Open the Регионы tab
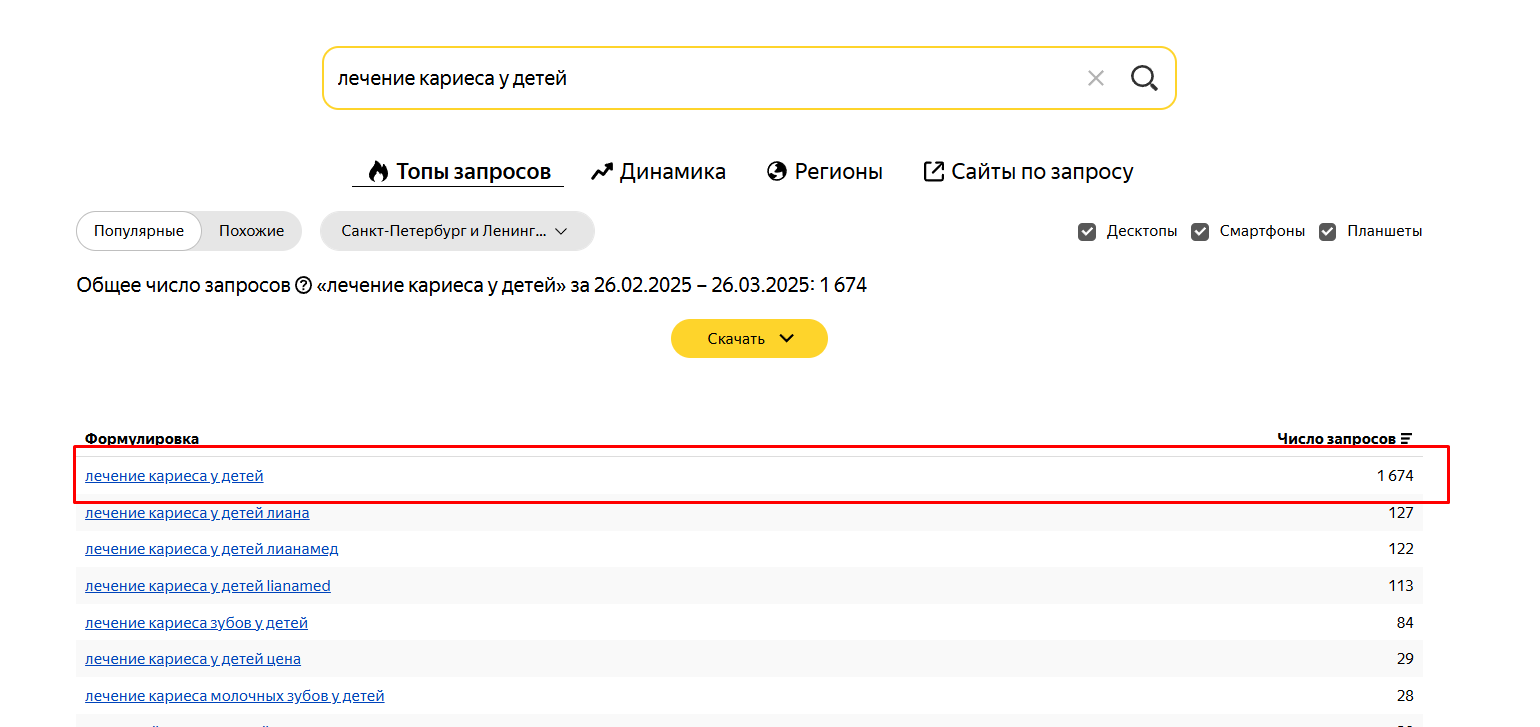1540x727 pixels. 837,171
